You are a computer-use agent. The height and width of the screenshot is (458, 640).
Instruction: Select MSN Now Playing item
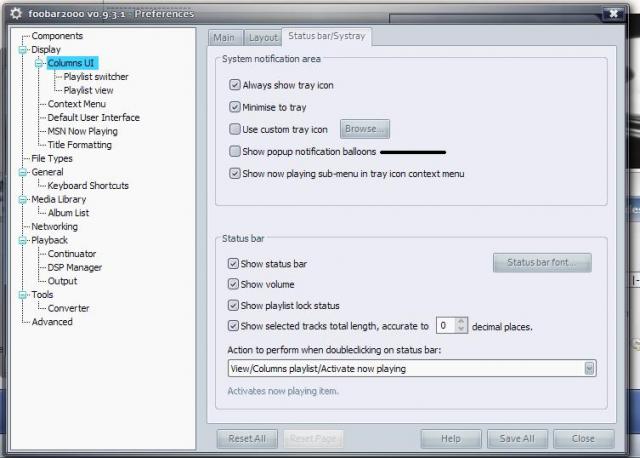pos(82,131)
